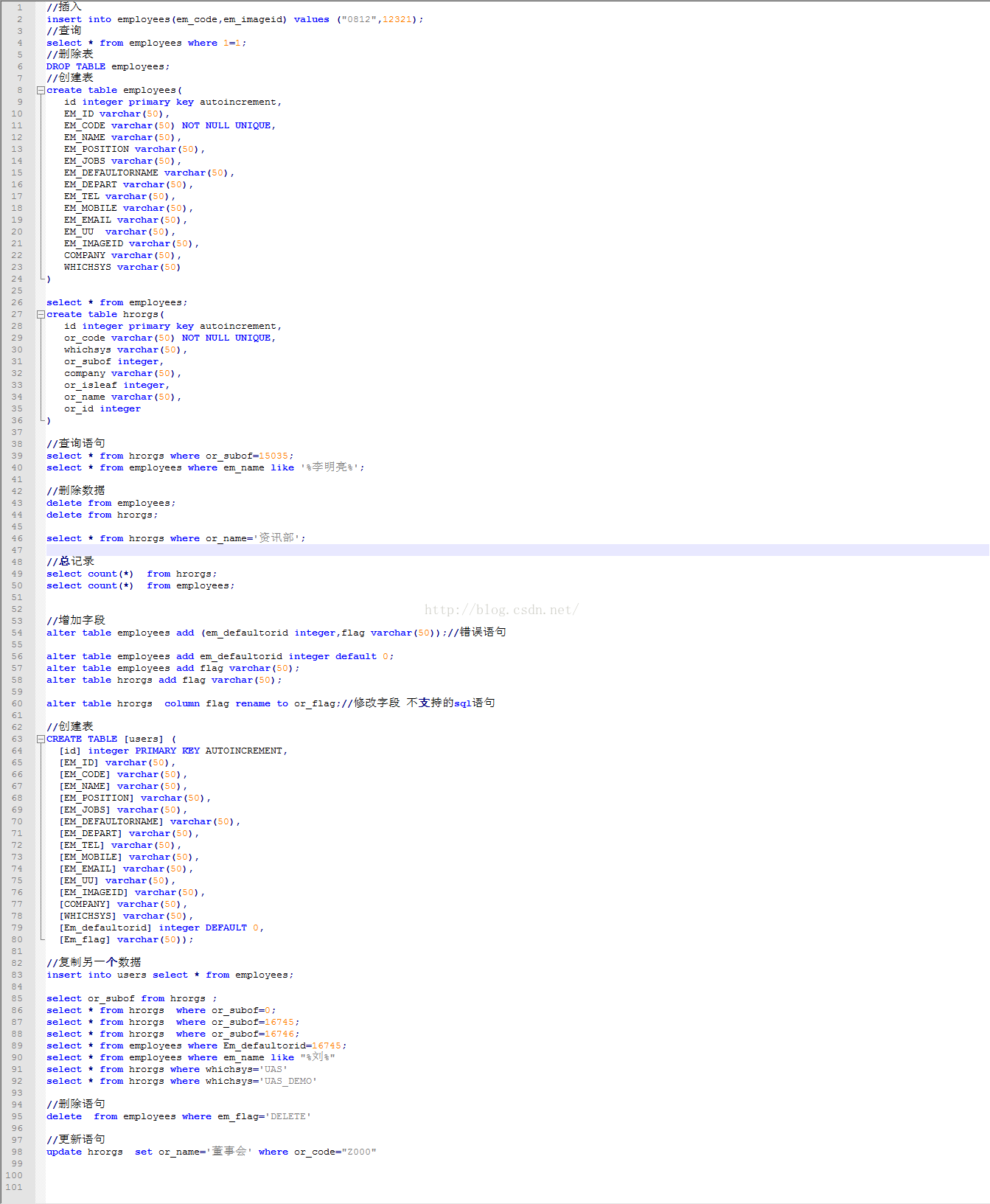Viewport: 990px width, 1204px height.
Task: Click "delete from employees where em_flag='DELETE'"
Action: pyautogui.click(x=179, y=1116)
